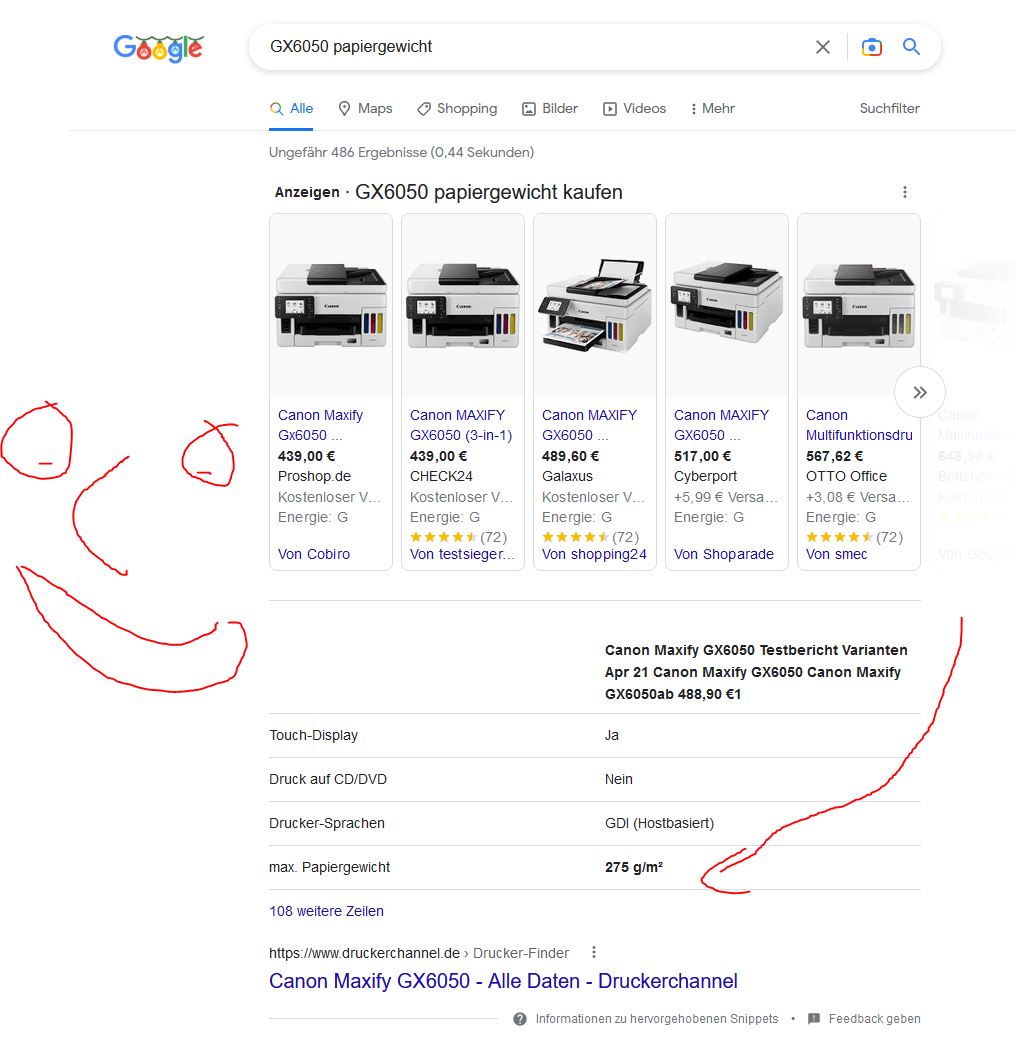Select the Druck auf CD/DVD row label
The image size is (1016, 1060).
click(328, 779)
